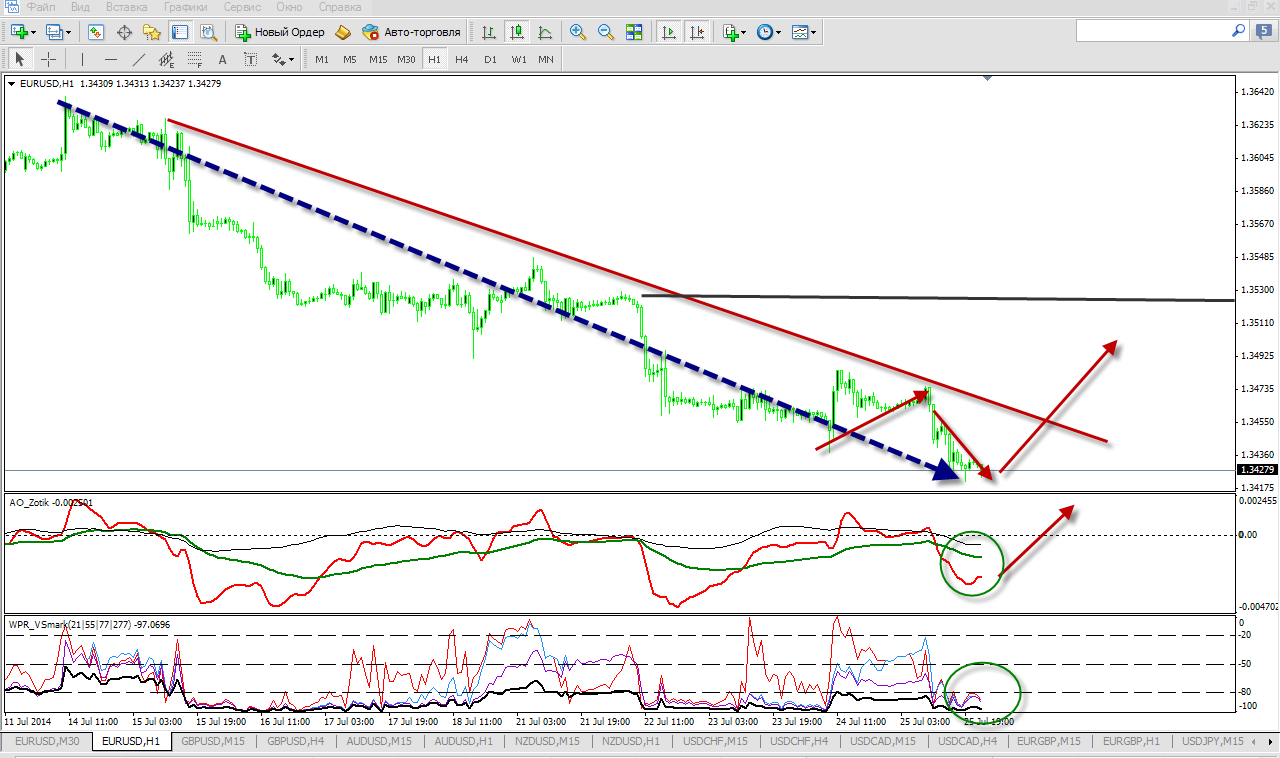Image resolution: width=1280 pixels, height=758 pixels.
Task: Click the Zoom In magnifier icon
Action: tap(577, 32)
